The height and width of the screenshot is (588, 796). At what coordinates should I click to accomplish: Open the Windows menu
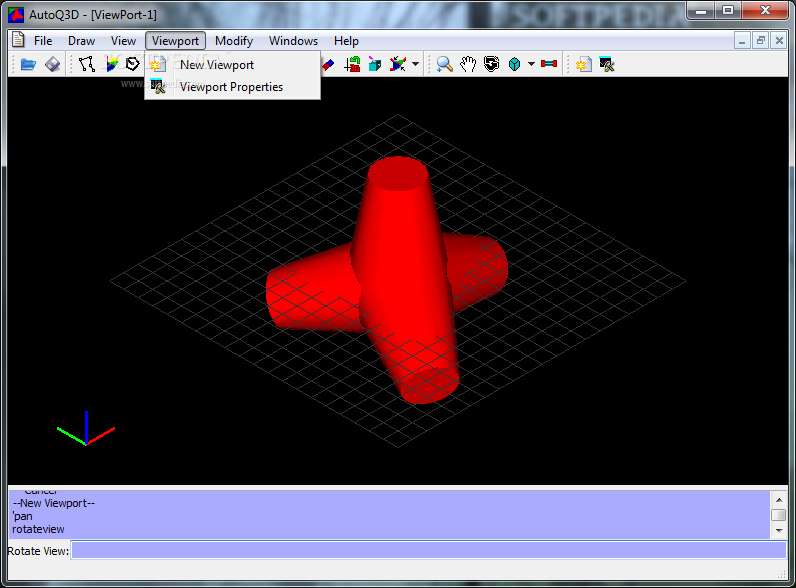pyautogui.click(x=293, y=41)
